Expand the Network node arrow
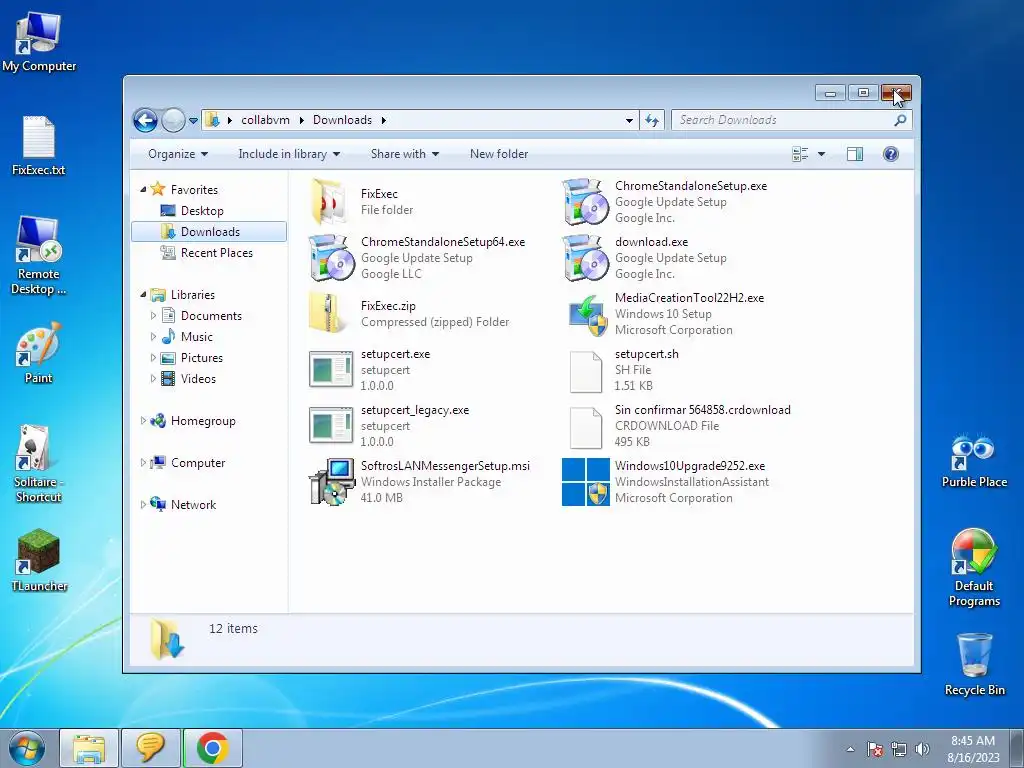This screenshot has height=768, width=1024. (144, 505)
